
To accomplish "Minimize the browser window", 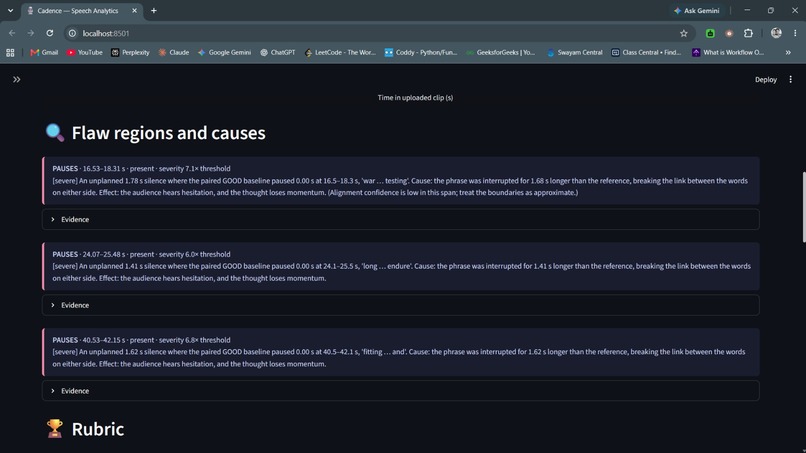I will (x=747, y=11).
